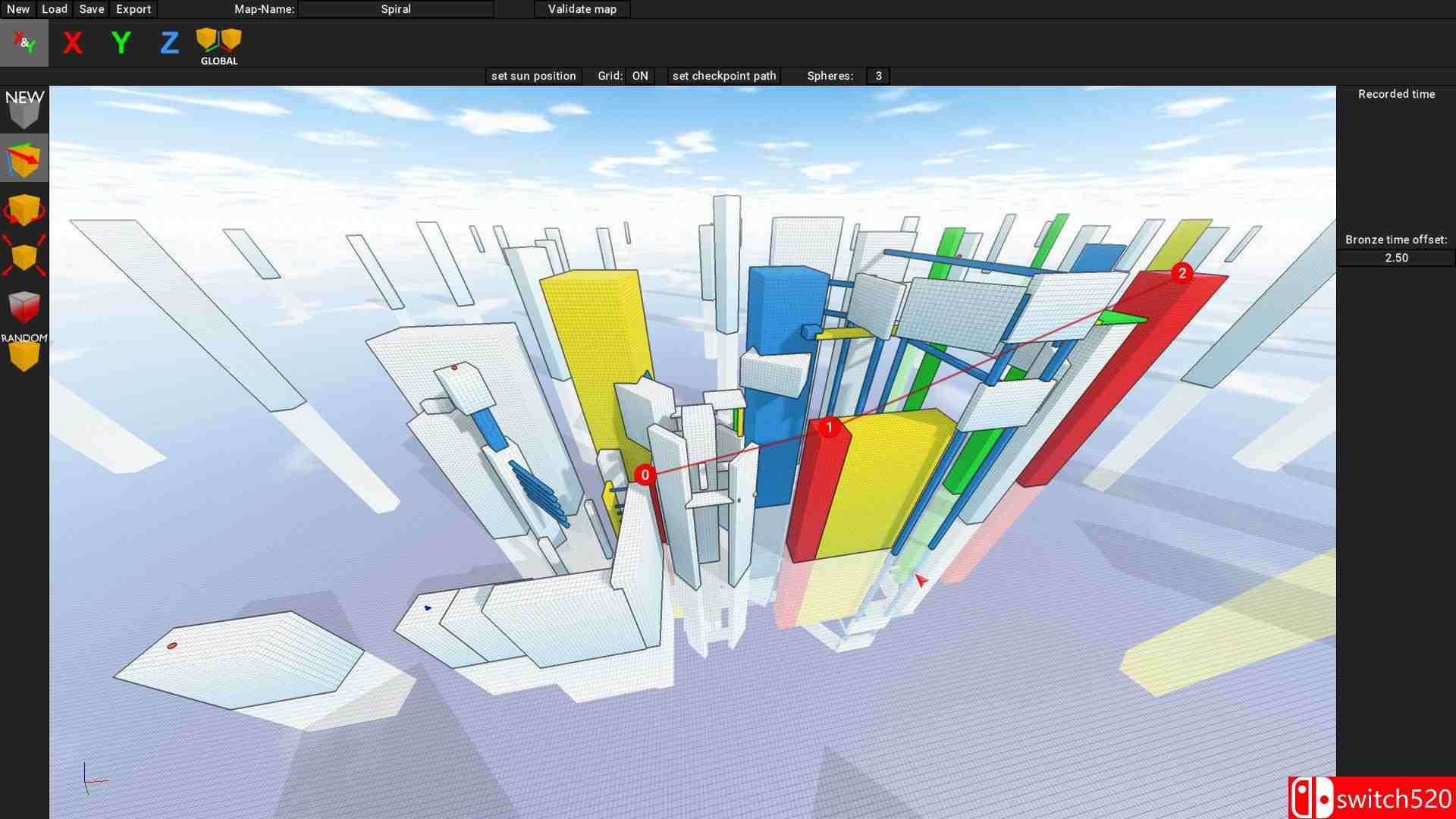
Task: Click the Random cube tool
Action: pos(24,352)
